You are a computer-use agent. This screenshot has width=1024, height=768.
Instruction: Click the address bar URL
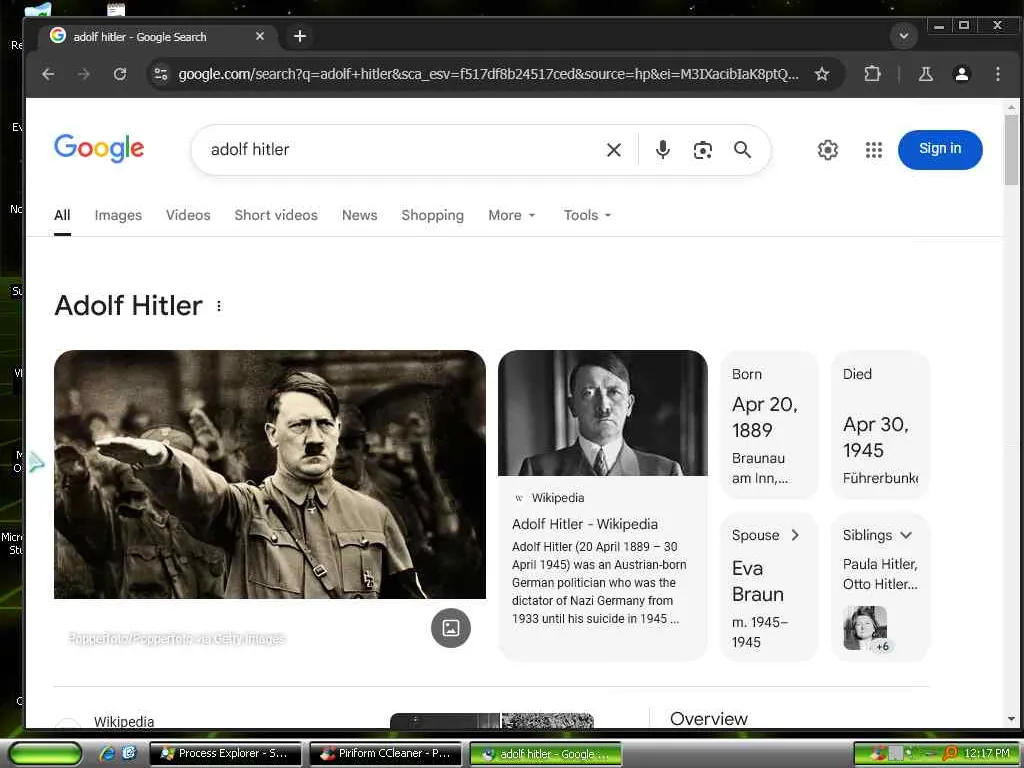pos(488,74)
